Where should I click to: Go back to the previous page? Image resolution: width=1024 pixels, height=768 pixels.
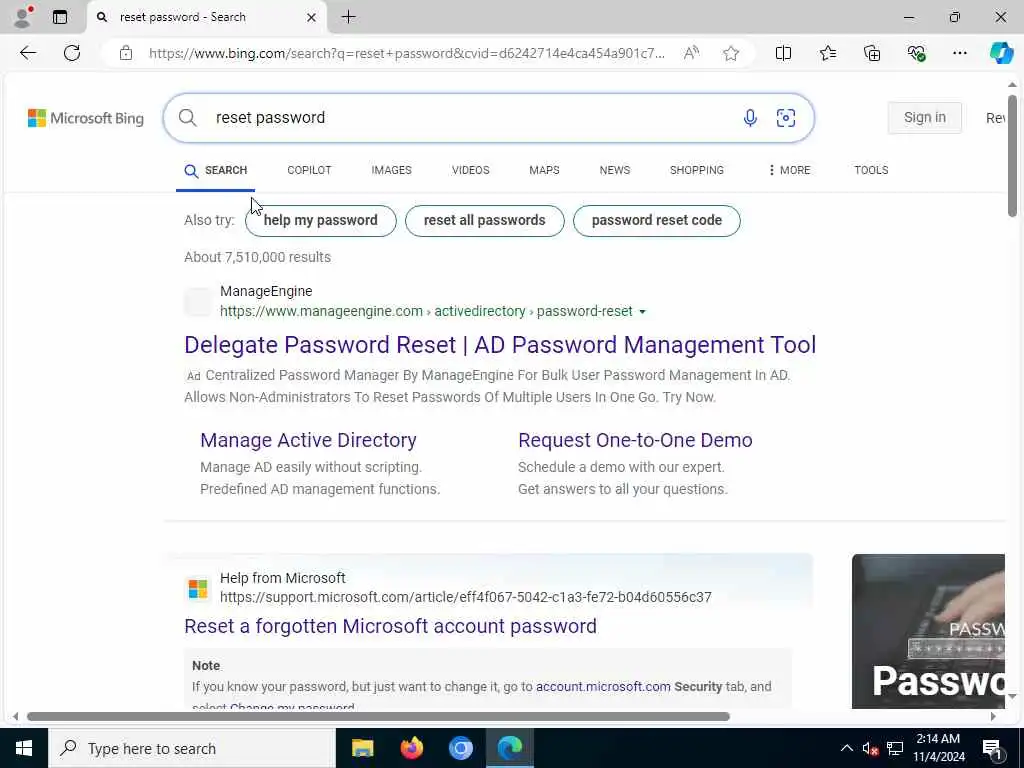[x=28, y=53]
